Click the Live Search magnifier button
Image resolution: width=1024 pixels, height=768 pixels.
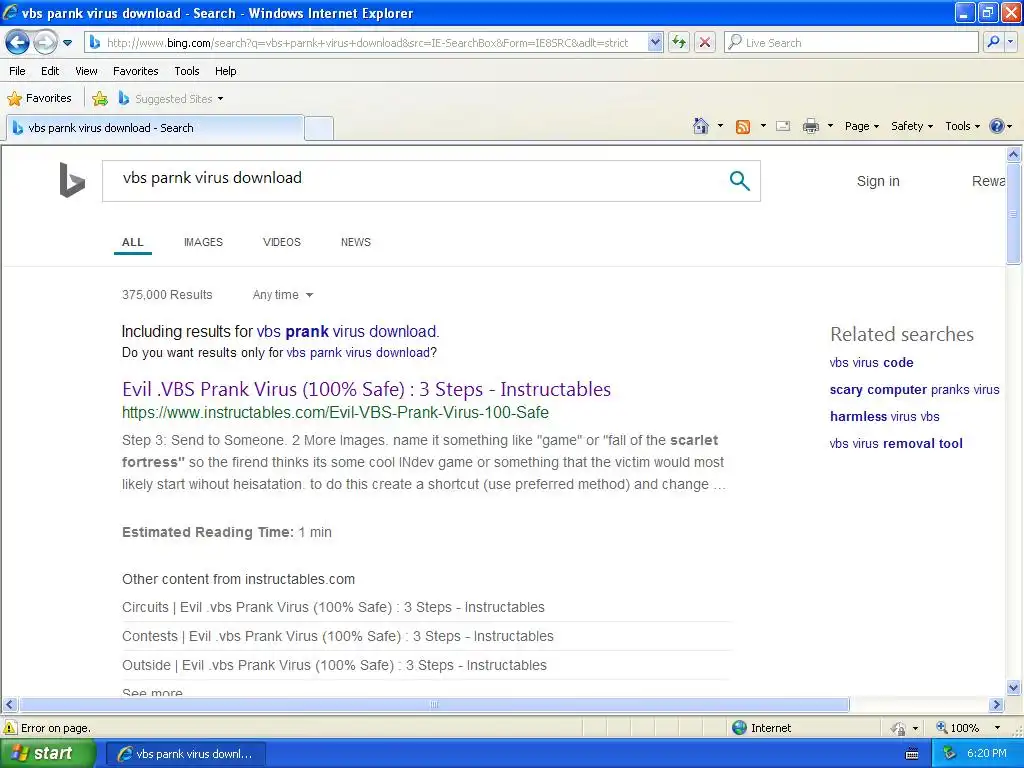pyautogui.click(x=993, y=42)
